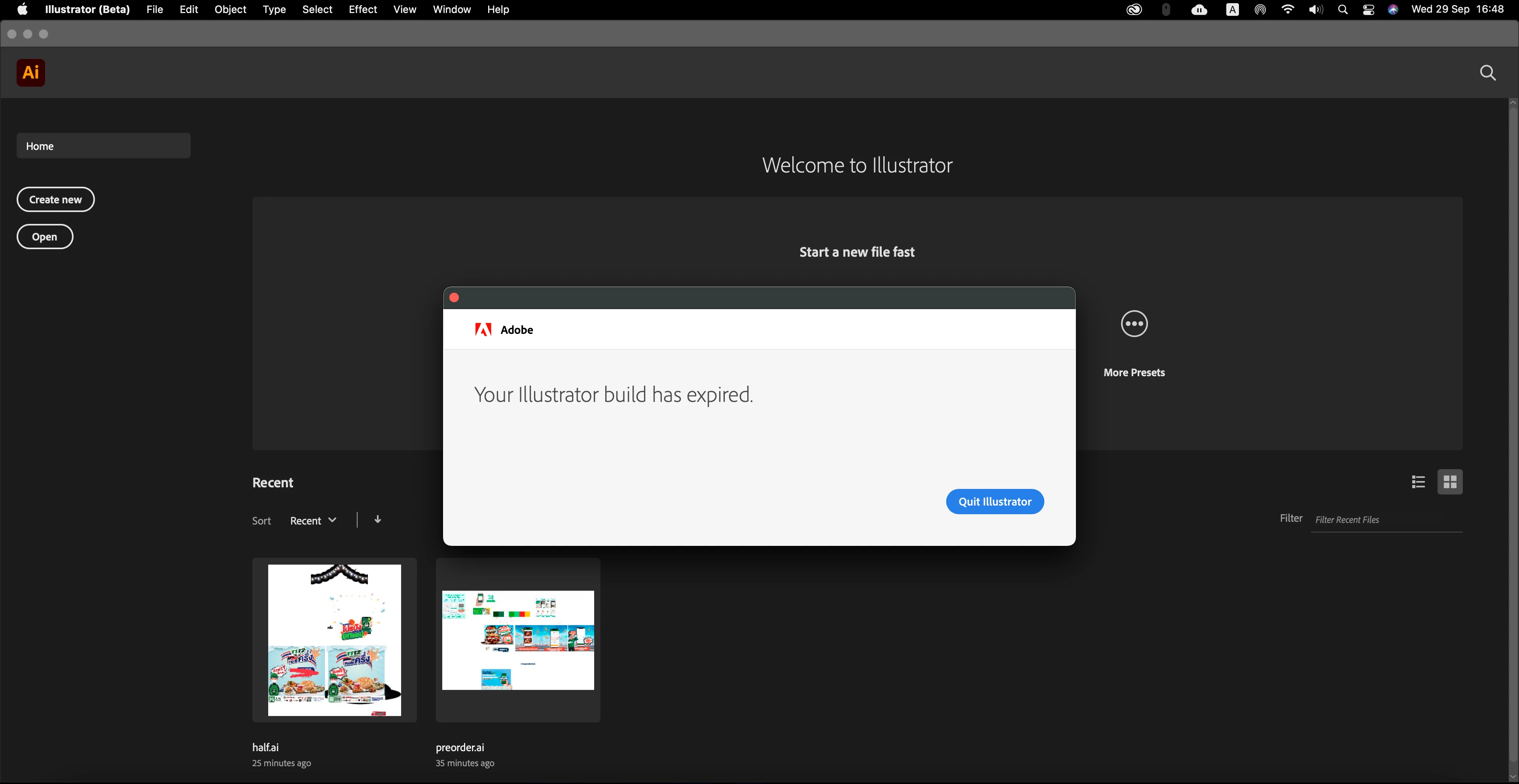Close the Adobe expired dialog
This screenshot has width=1519, height=784.
click(454, 298)
